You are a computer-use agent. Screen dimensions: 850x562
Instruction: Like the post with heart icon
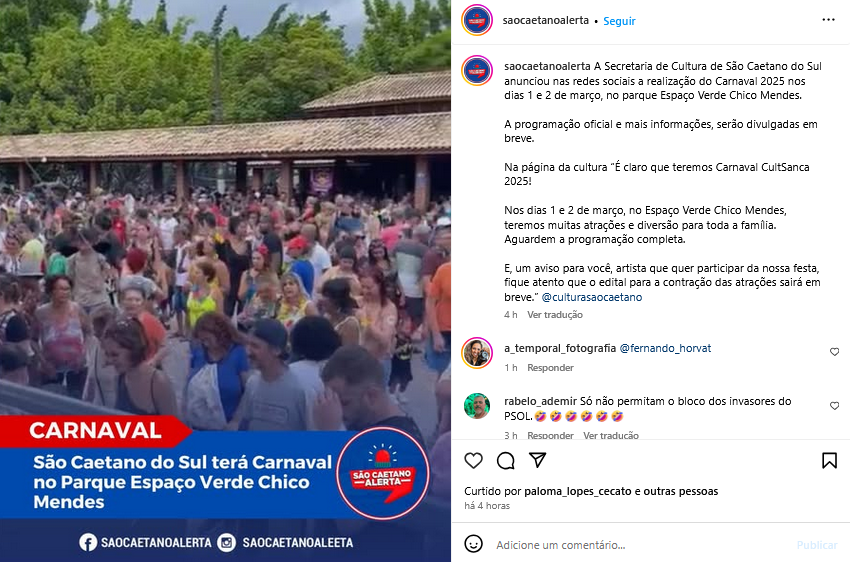[473, 461]
